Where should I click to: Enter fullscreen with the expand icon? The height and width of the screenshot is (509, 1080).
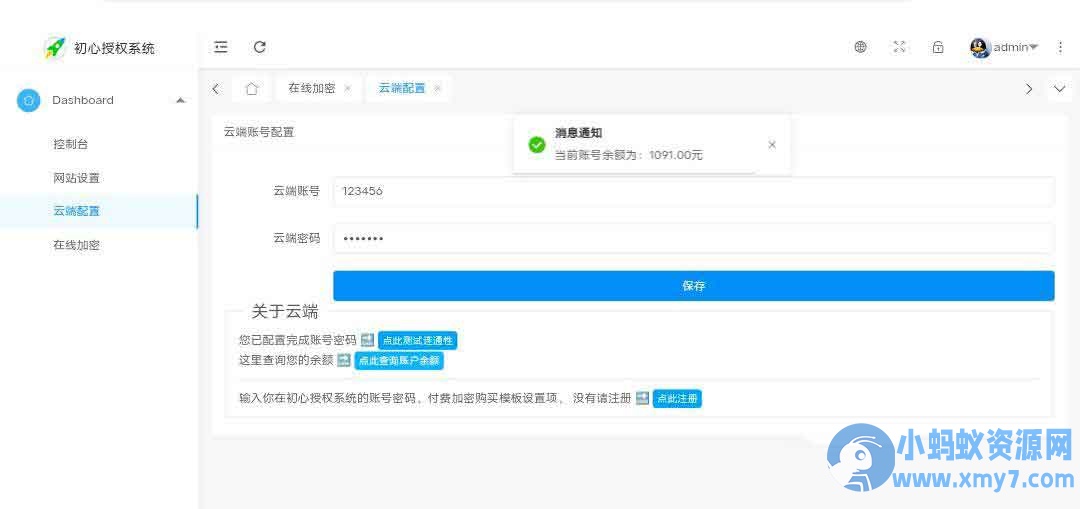point(899,47)
